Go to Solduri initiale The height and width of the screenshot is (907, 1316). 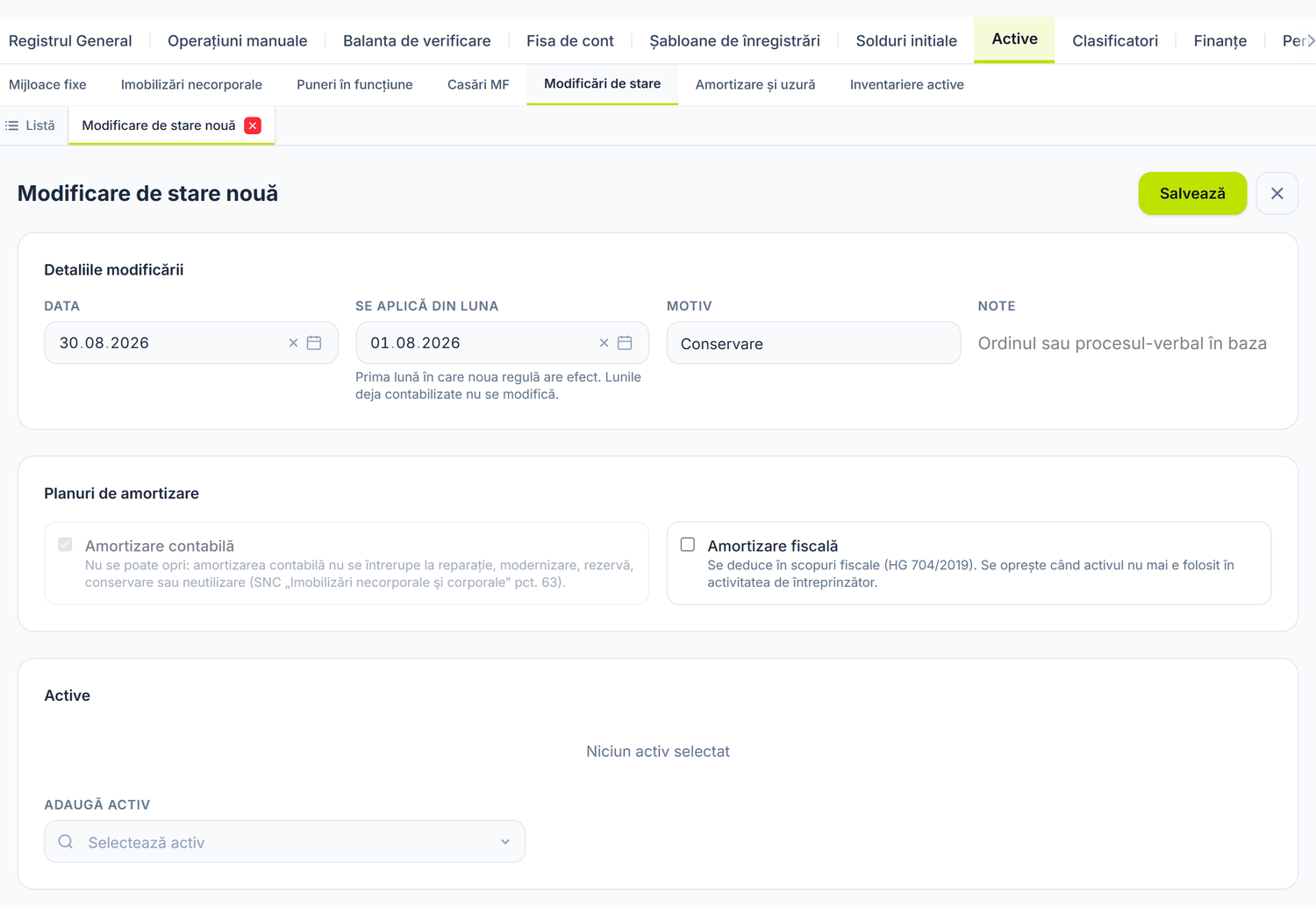click(906, 40)
